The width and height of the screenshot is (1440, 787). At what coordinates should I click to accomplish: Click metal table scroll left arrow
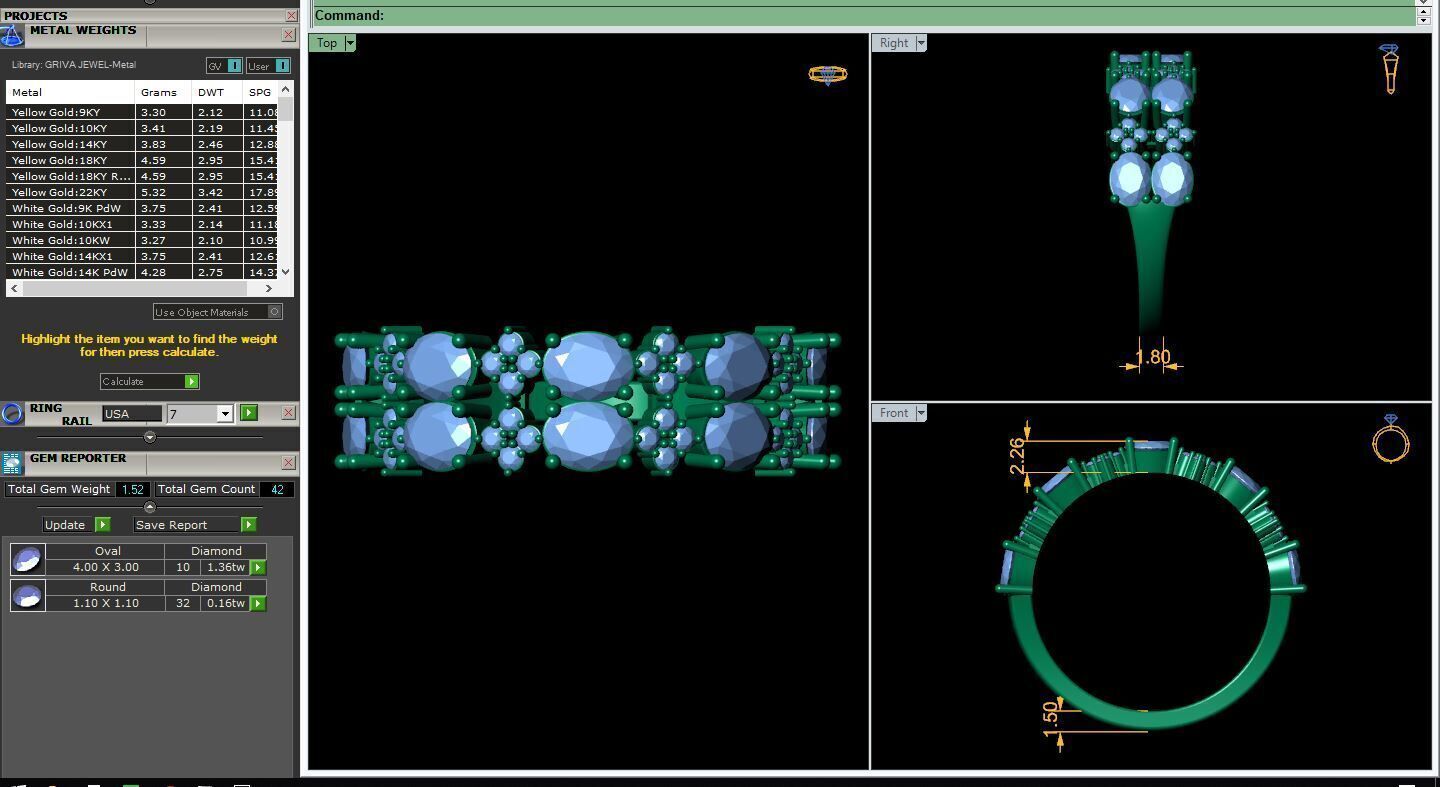(13, 288)
